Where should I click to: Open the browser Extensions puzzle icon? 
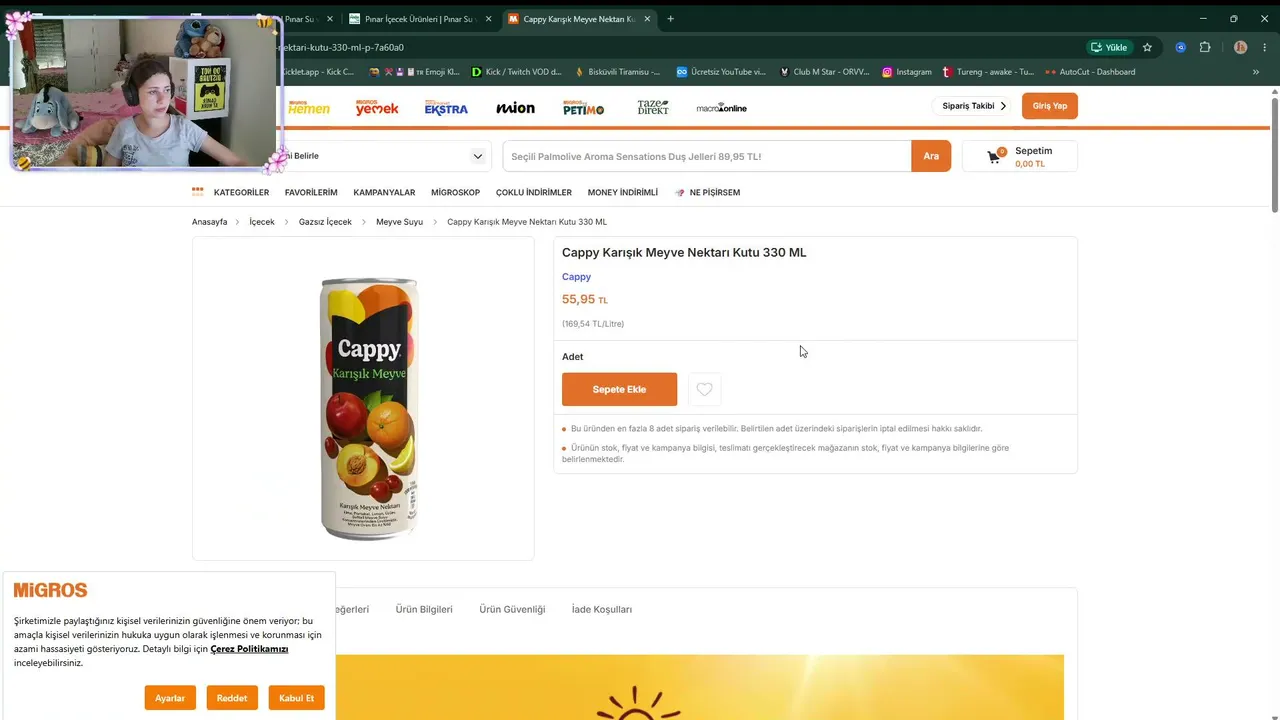pyautogui.click(x=1205, y=47)
